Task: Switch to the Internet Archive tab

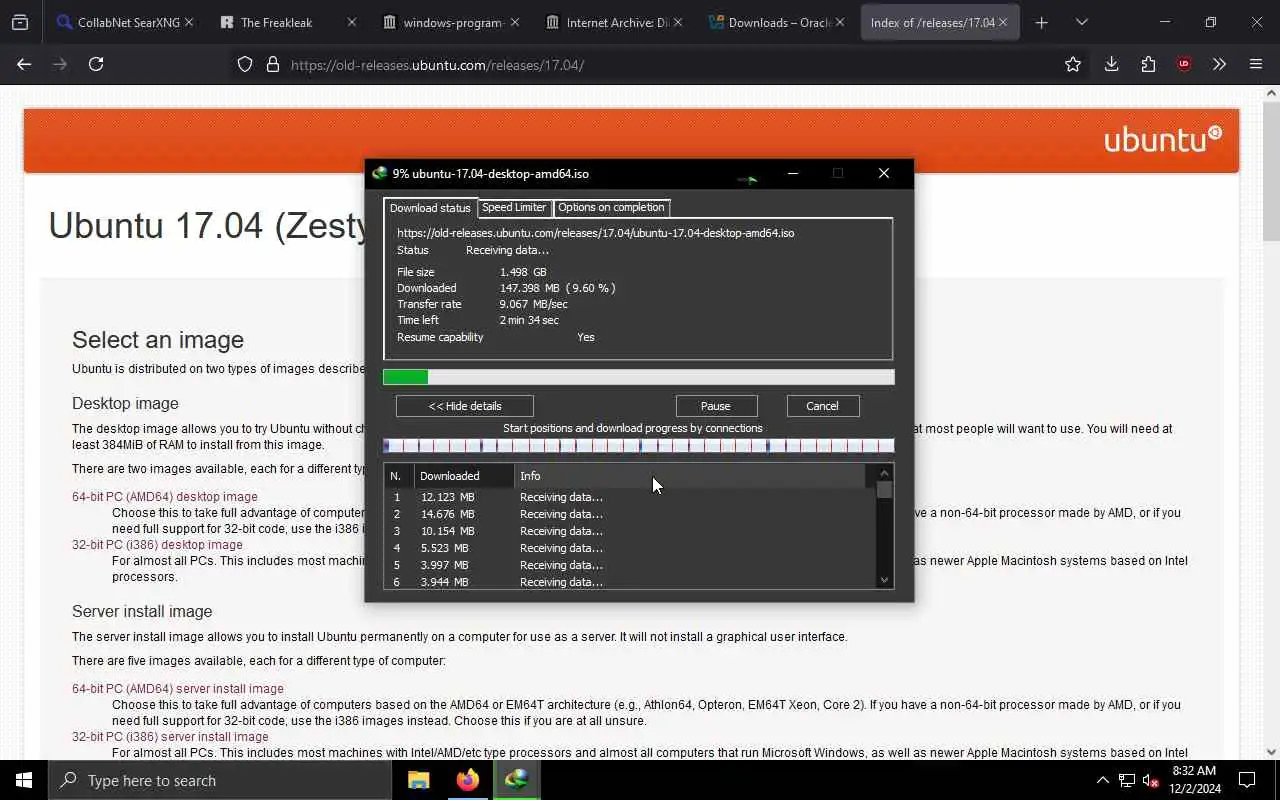Action: (x=616, y=22)
